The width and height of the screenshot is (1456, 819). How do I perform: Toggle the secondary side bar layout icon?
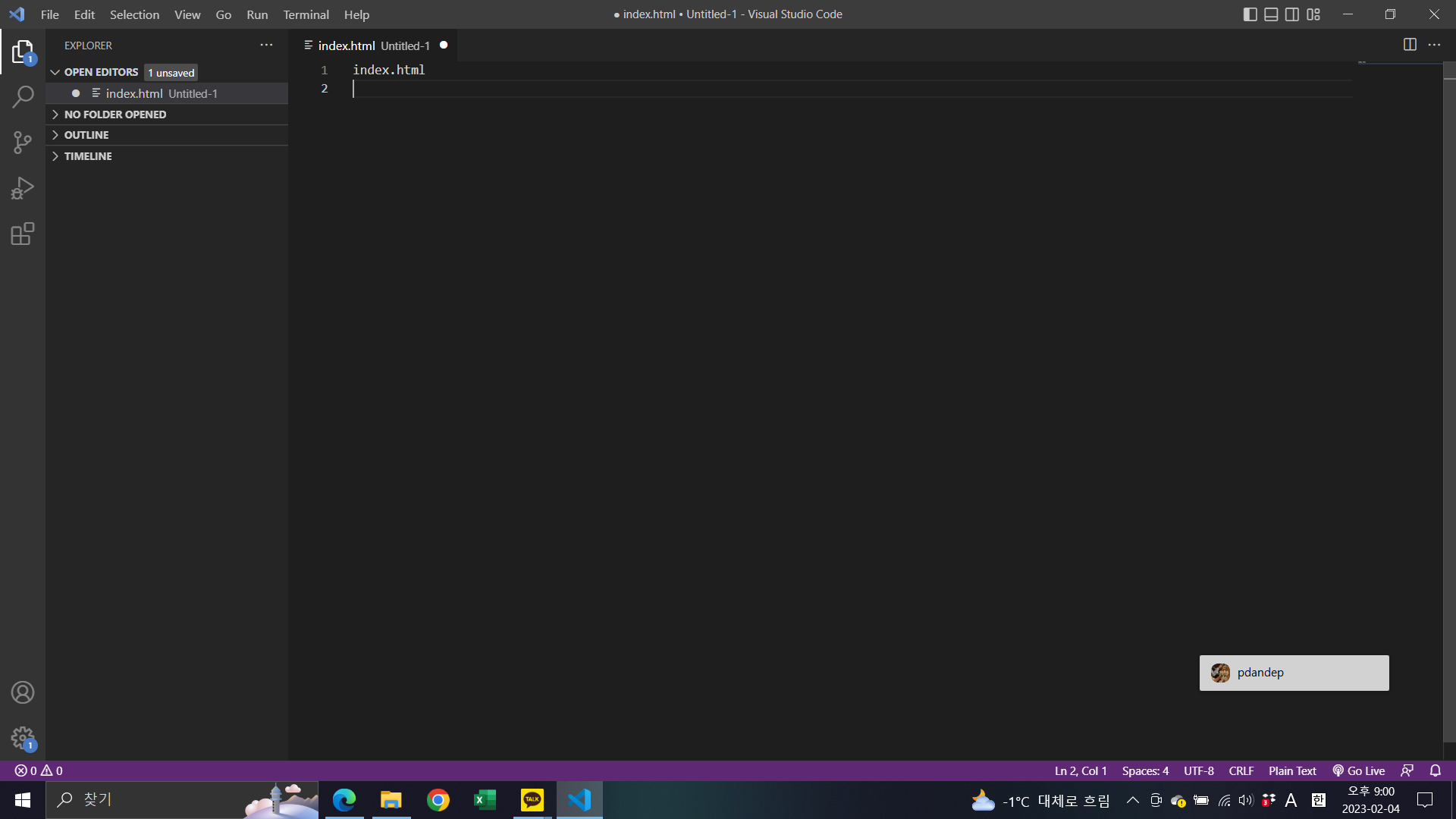coord(1292,14)
